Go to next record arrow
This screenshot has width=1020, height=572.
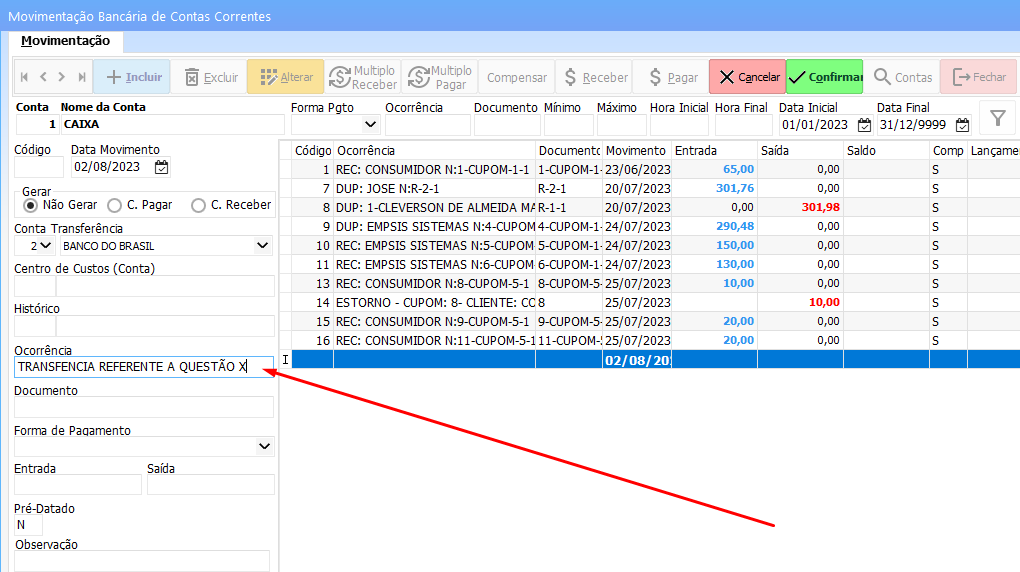click(x=62, y=77)
